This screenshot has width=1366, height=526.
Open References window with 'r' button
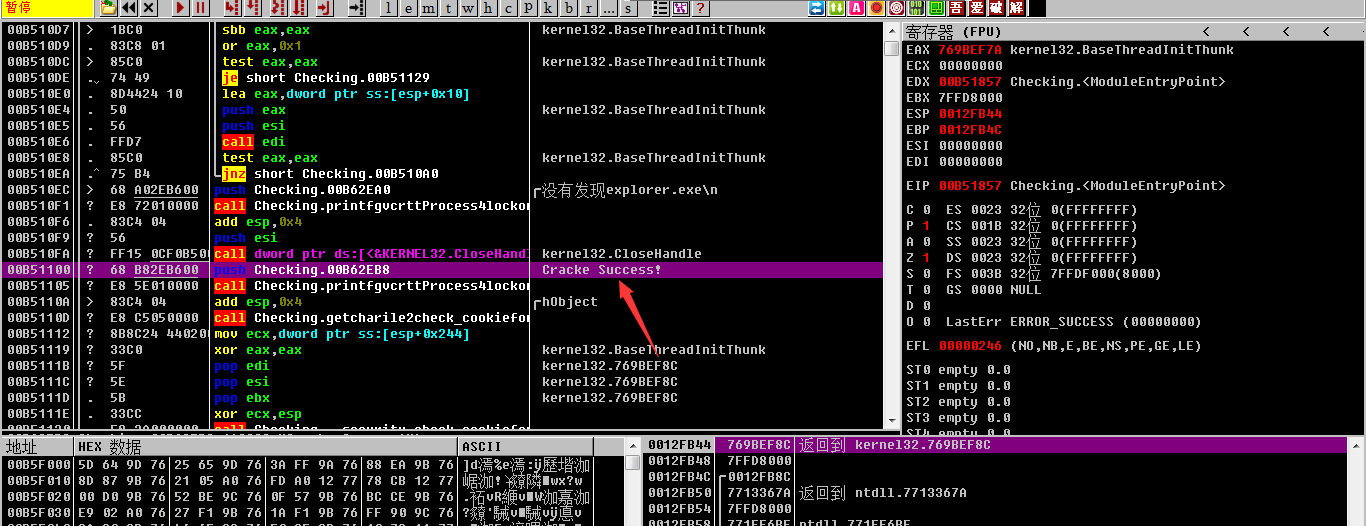pos(588,8)
